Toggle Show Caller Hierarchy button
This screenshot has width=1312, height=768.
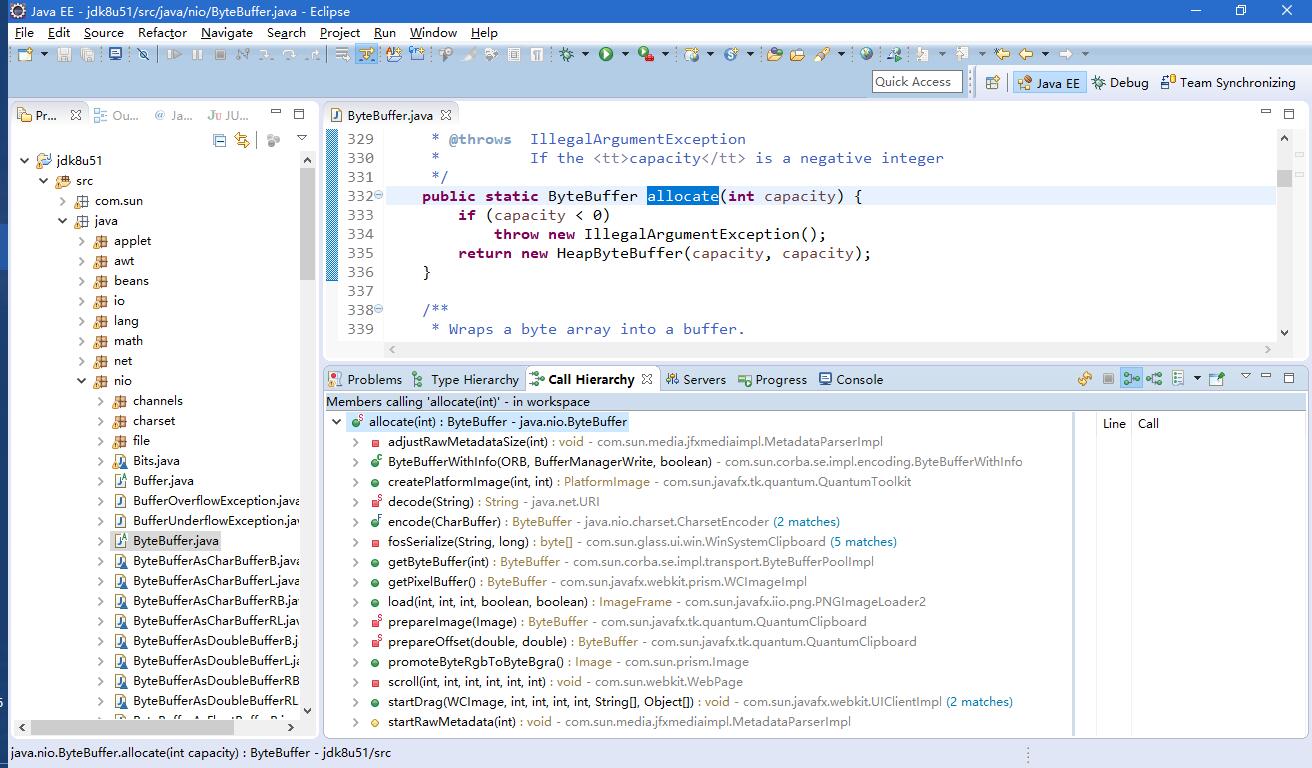pos(1131,378)
